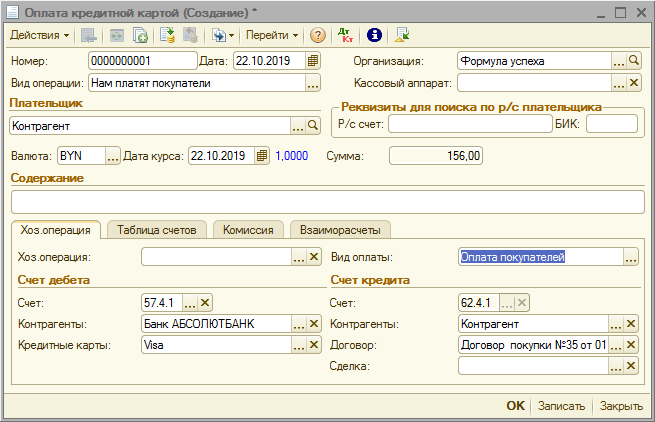
Task: Click the black info circle icon
Action: (x=375, y=35)
